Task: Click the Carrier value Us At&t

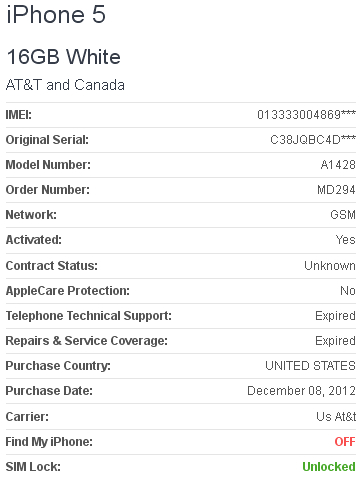Action: (x=336, y=417)
